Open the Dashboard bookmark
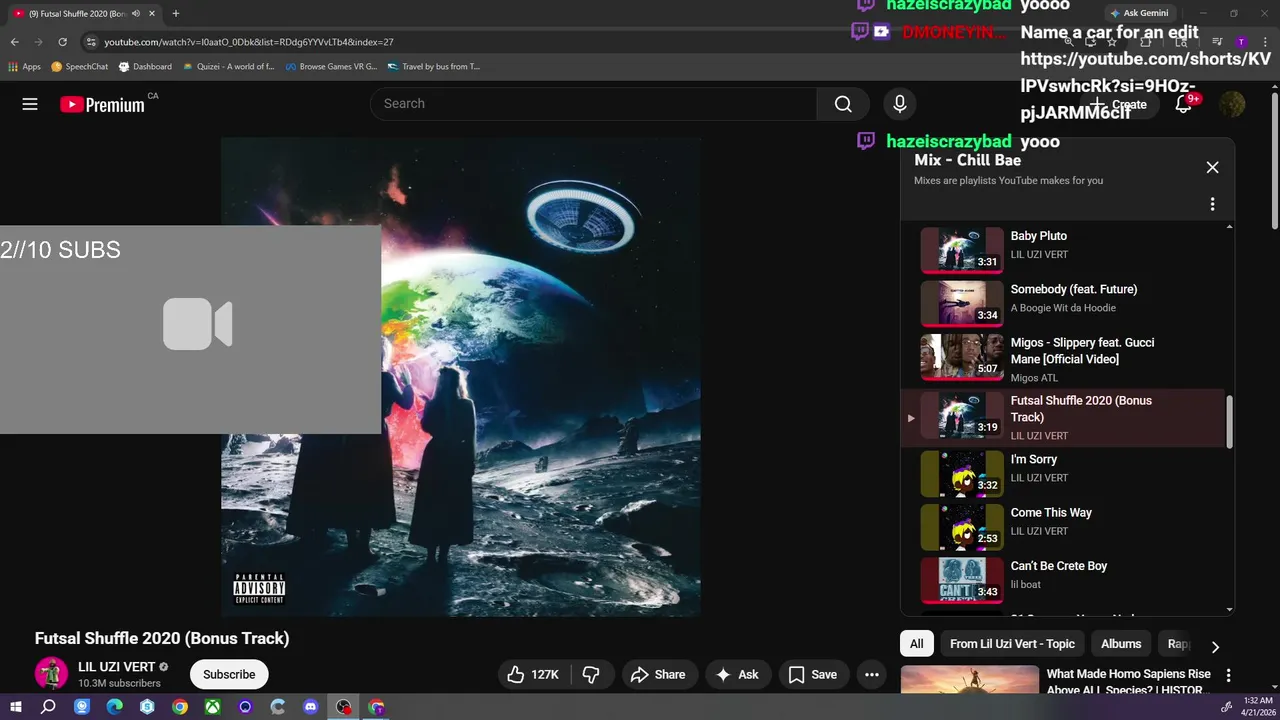Image resolution: width=1280 pixels, height=720 pixels. [145, 67]
